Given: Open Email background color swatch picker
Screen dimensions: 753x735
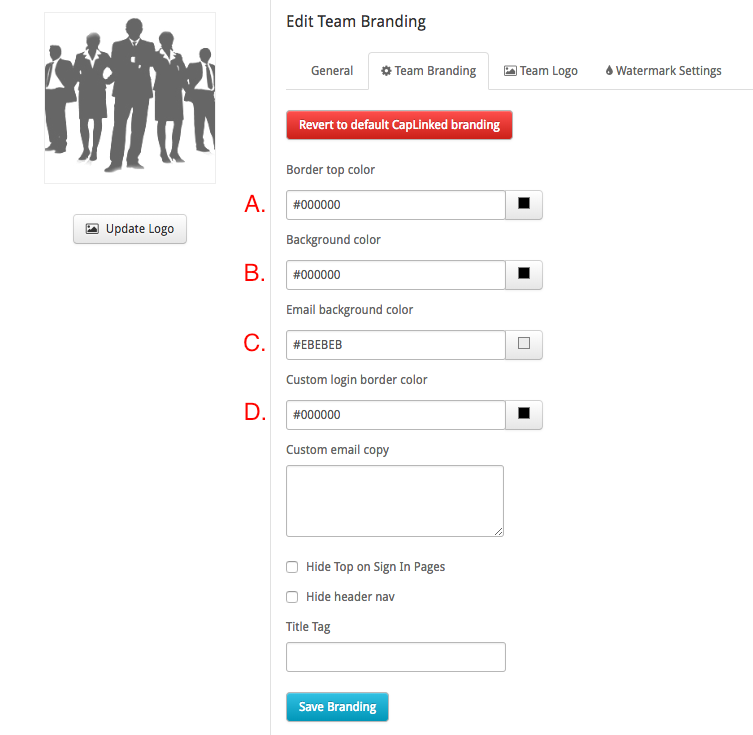Looking at the screenshot, I should click(524, 345).
